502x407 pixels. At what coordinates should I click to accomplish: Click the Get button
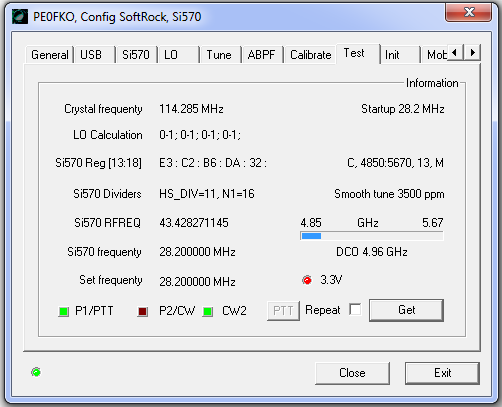click(406, 310)
